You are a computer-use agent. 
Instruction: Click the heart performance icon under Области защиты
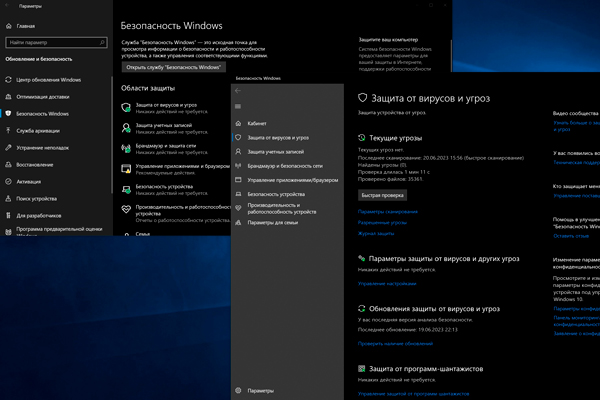[x=126, y=209]
